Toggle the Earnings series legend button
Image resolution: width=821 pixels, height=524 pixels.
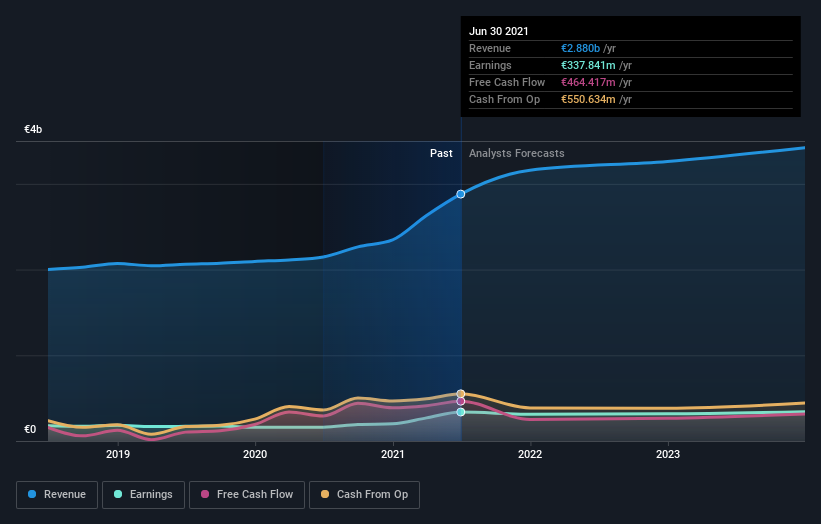tap(143, 495)
